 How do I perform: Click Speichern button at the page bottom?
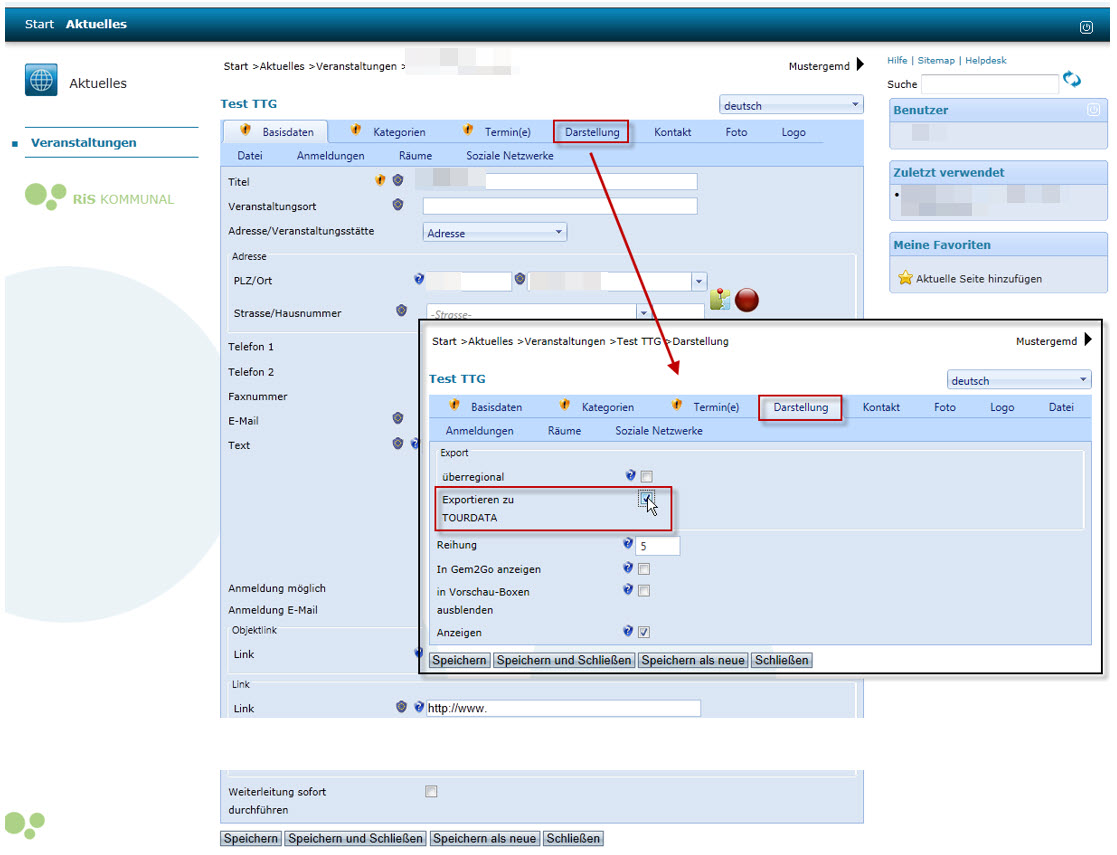[251, 838]
